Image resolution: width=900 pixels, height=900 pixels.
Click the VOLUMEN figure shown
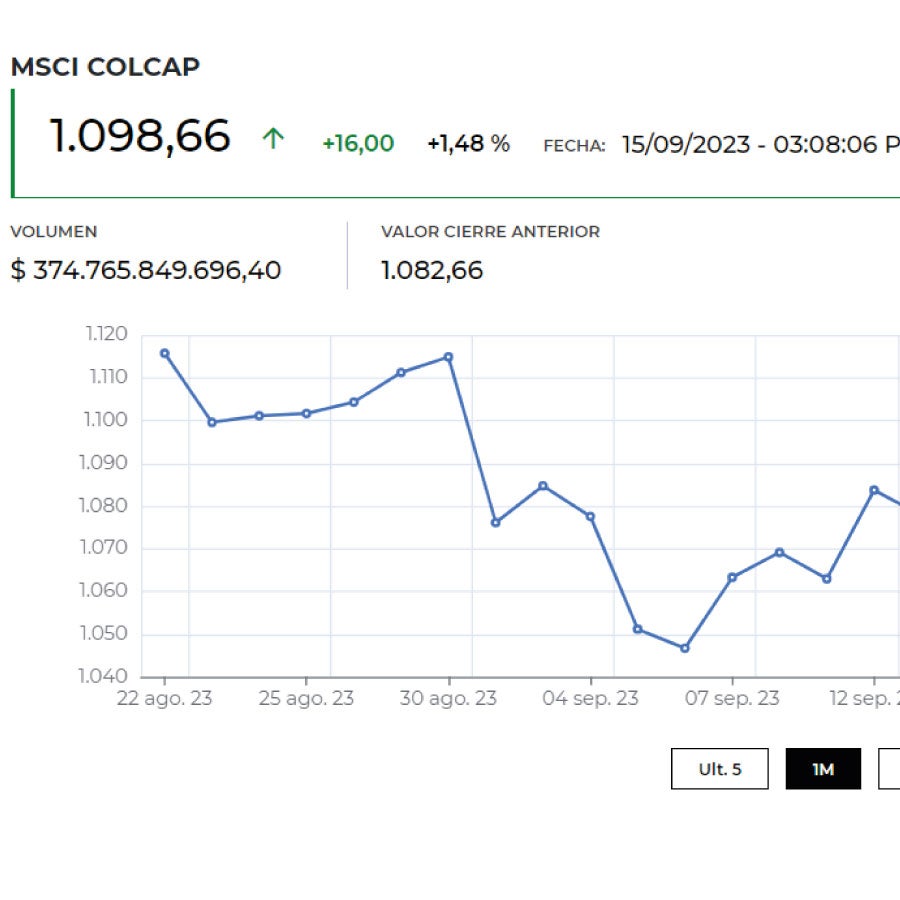[x=146, y=270]
